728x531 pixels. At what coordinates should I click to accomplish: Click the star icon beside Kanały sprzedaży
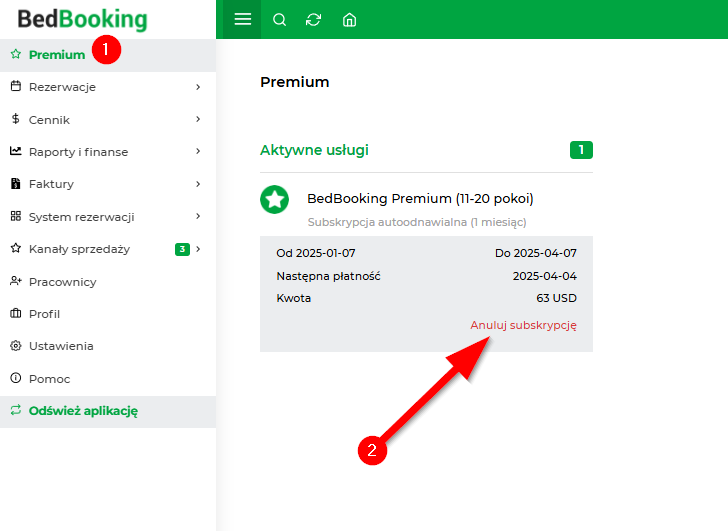[16, 248]
